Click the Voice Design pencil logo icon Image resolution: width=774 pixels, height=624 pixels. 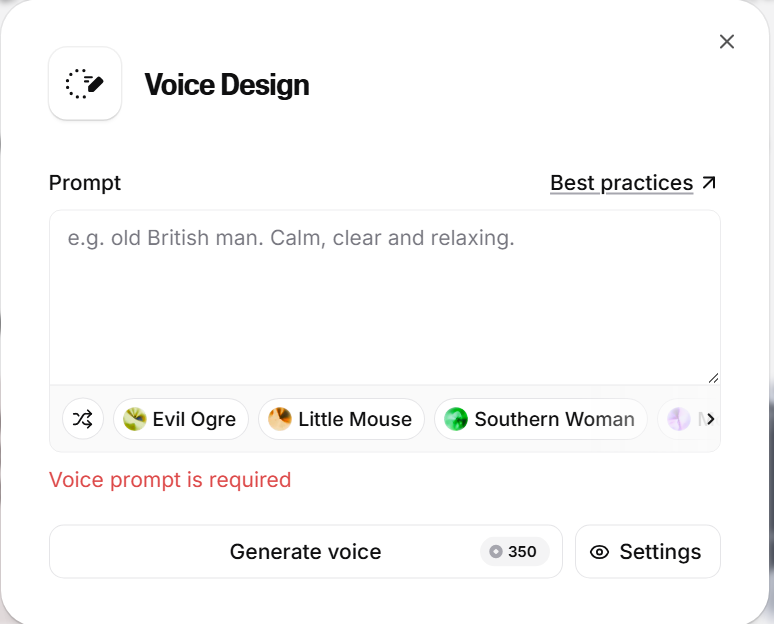(x=85, y=84)
